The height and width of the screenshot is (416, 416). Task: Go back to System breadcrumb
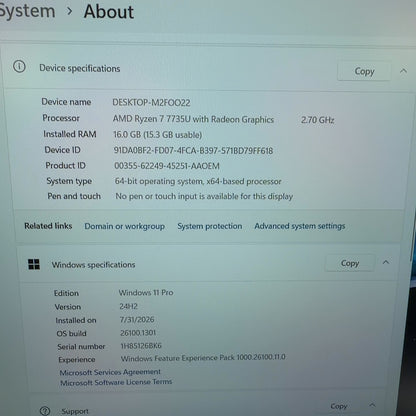click(27, 11)
